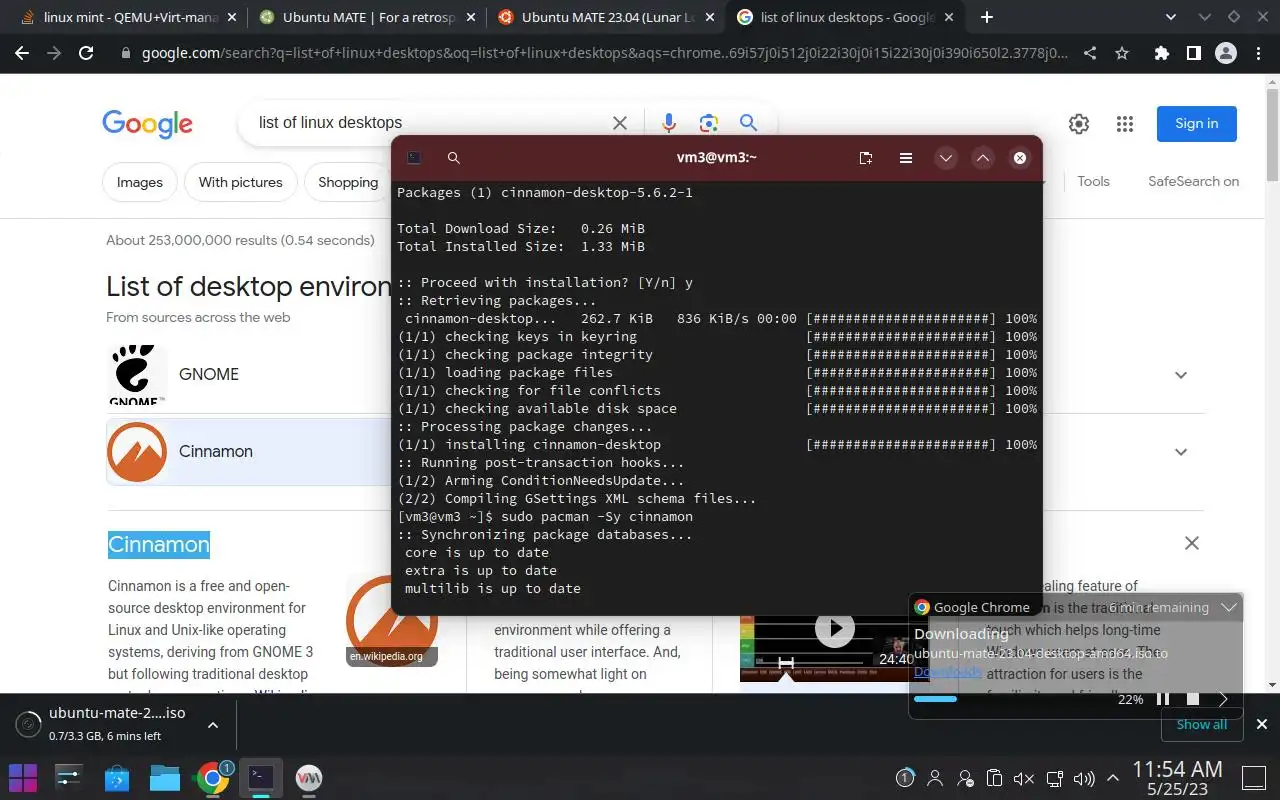Filter results With pictures

point(241,182)
